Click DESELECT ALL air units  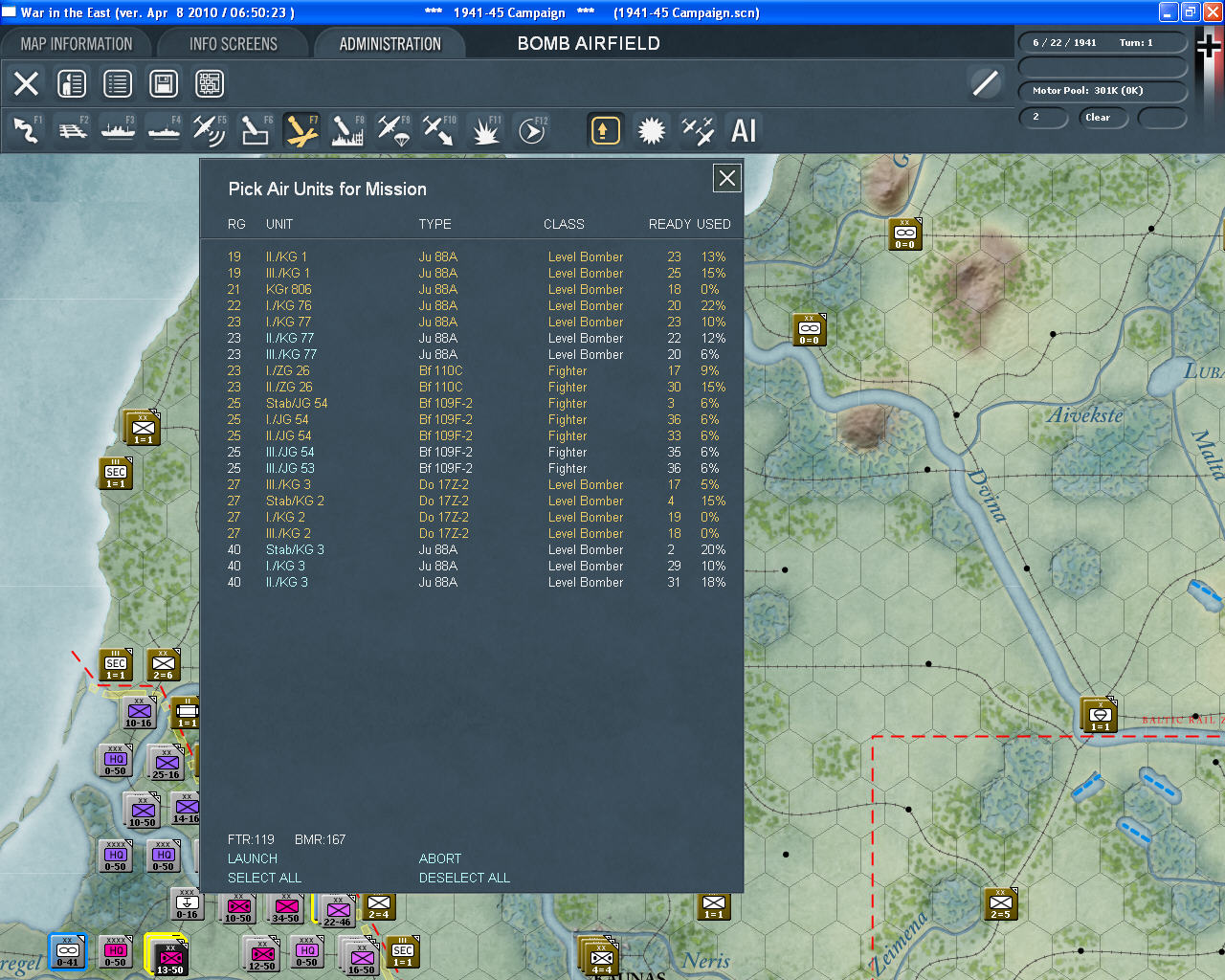coord(464,878)
